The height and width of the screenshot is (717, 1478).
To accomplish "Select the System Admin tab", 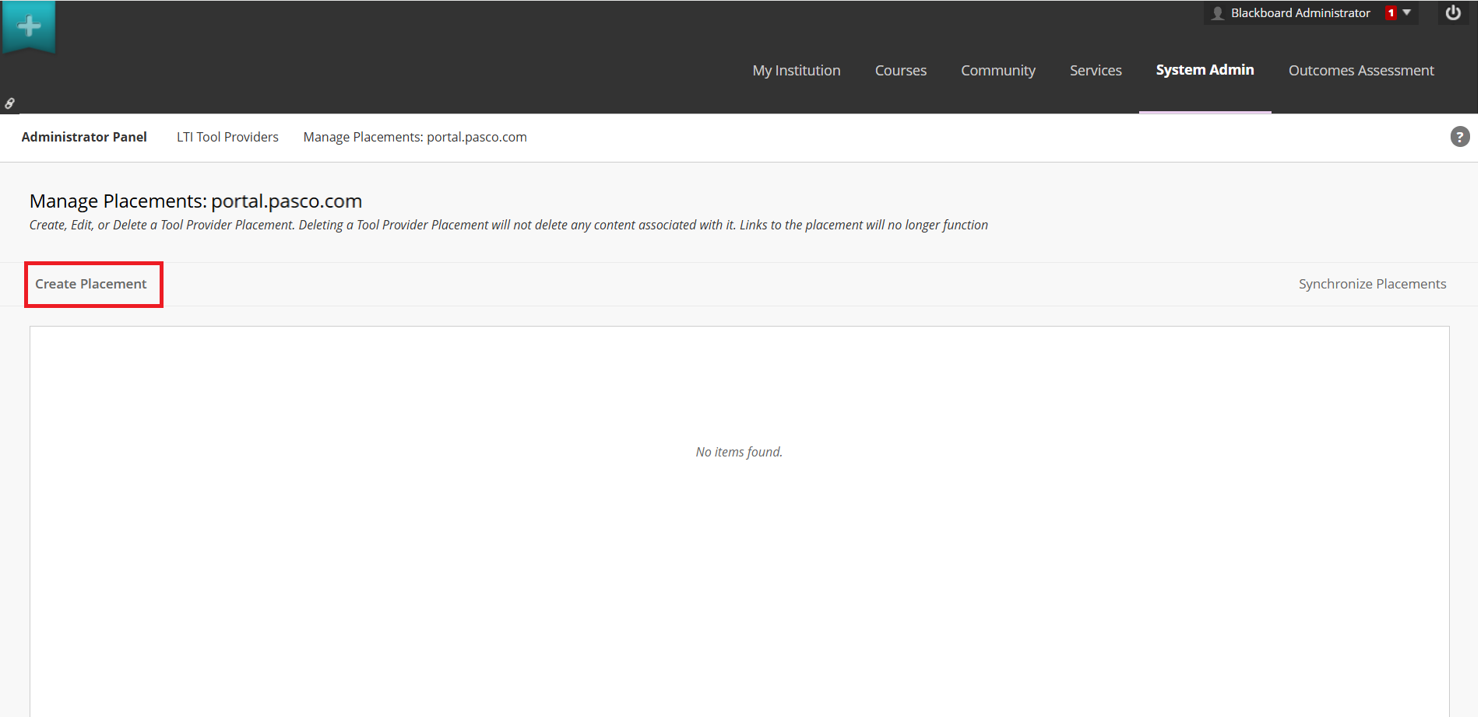I will tap(1205, 70).
